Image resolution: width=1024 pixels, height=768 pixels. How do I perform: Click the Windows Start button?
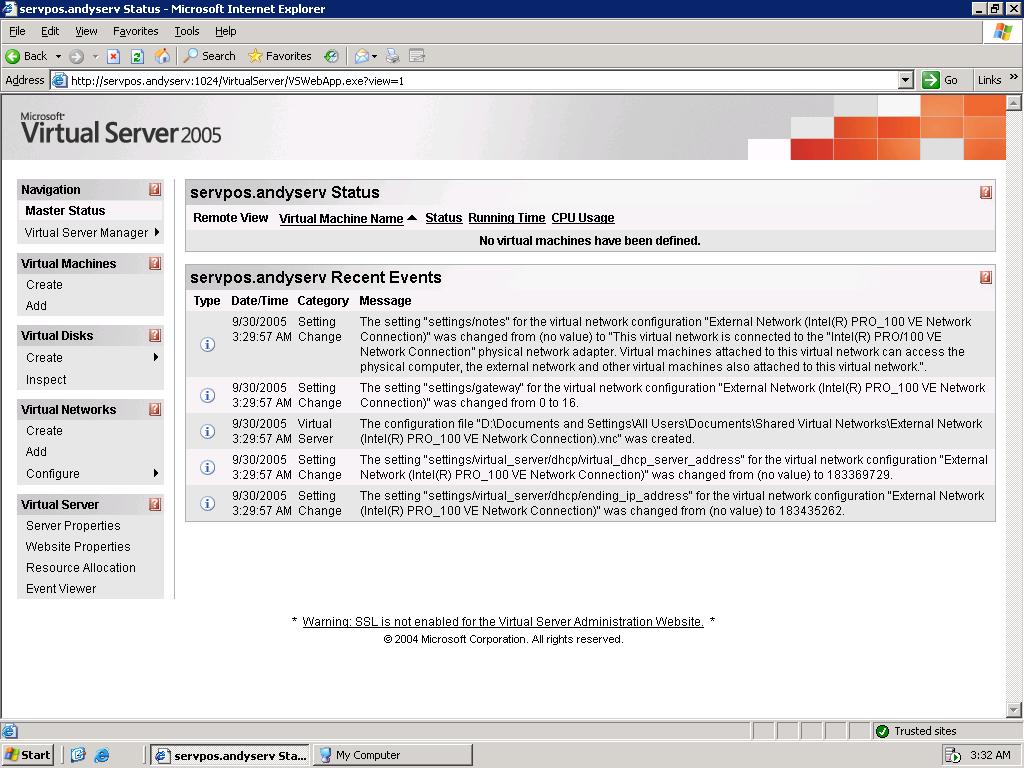28,755
